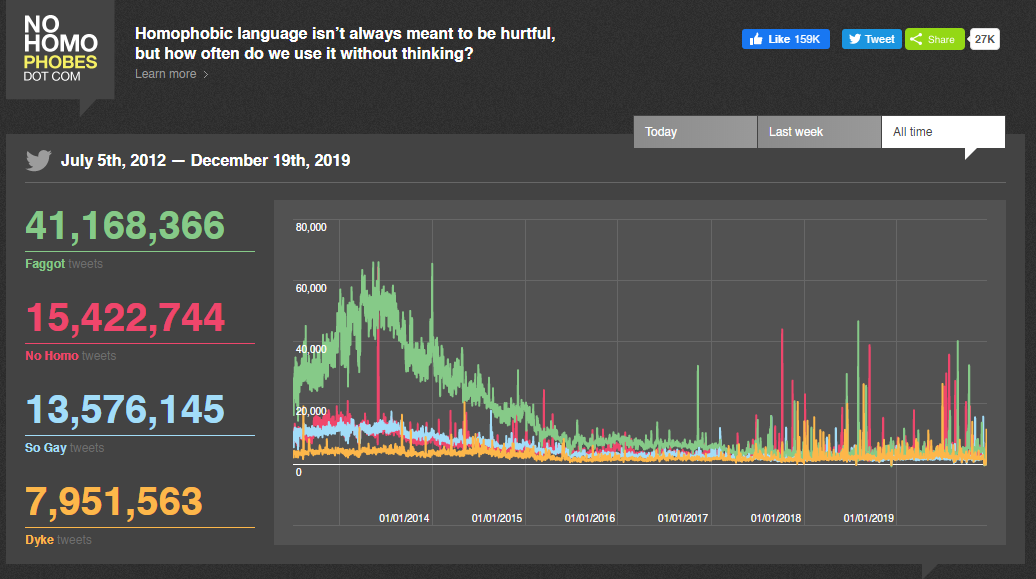Click the Dyke tweets label
The width and height of the screenshot is (1036, 579).
click(58, 539)
